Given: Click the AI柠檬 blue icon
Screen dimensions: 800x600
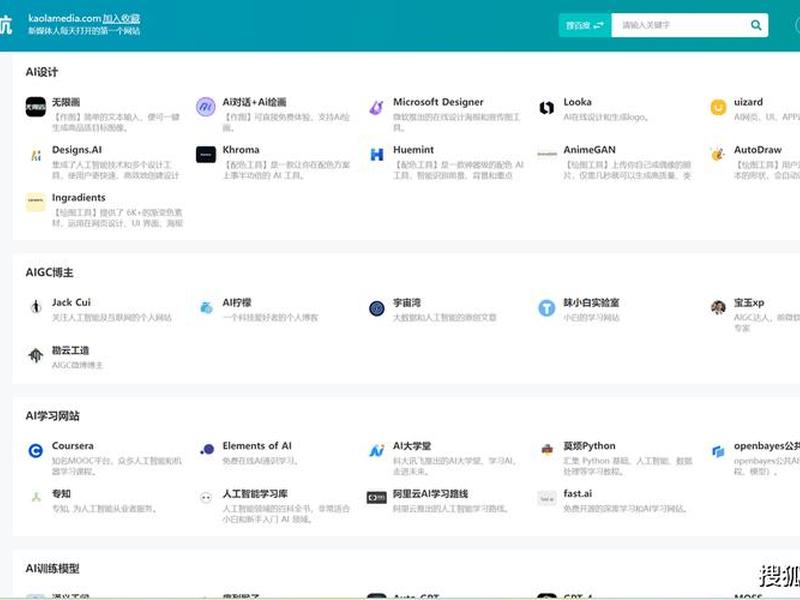Looking at the screenshot, I should coord(206,308).
